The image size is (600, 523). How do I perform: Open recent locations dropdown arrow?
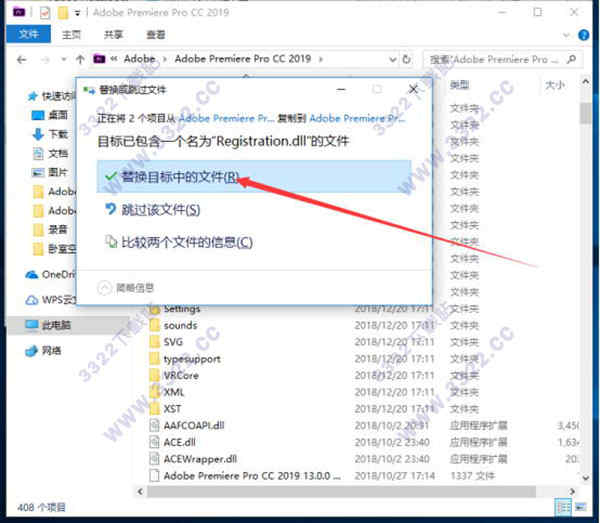click(x=64, y=60)
